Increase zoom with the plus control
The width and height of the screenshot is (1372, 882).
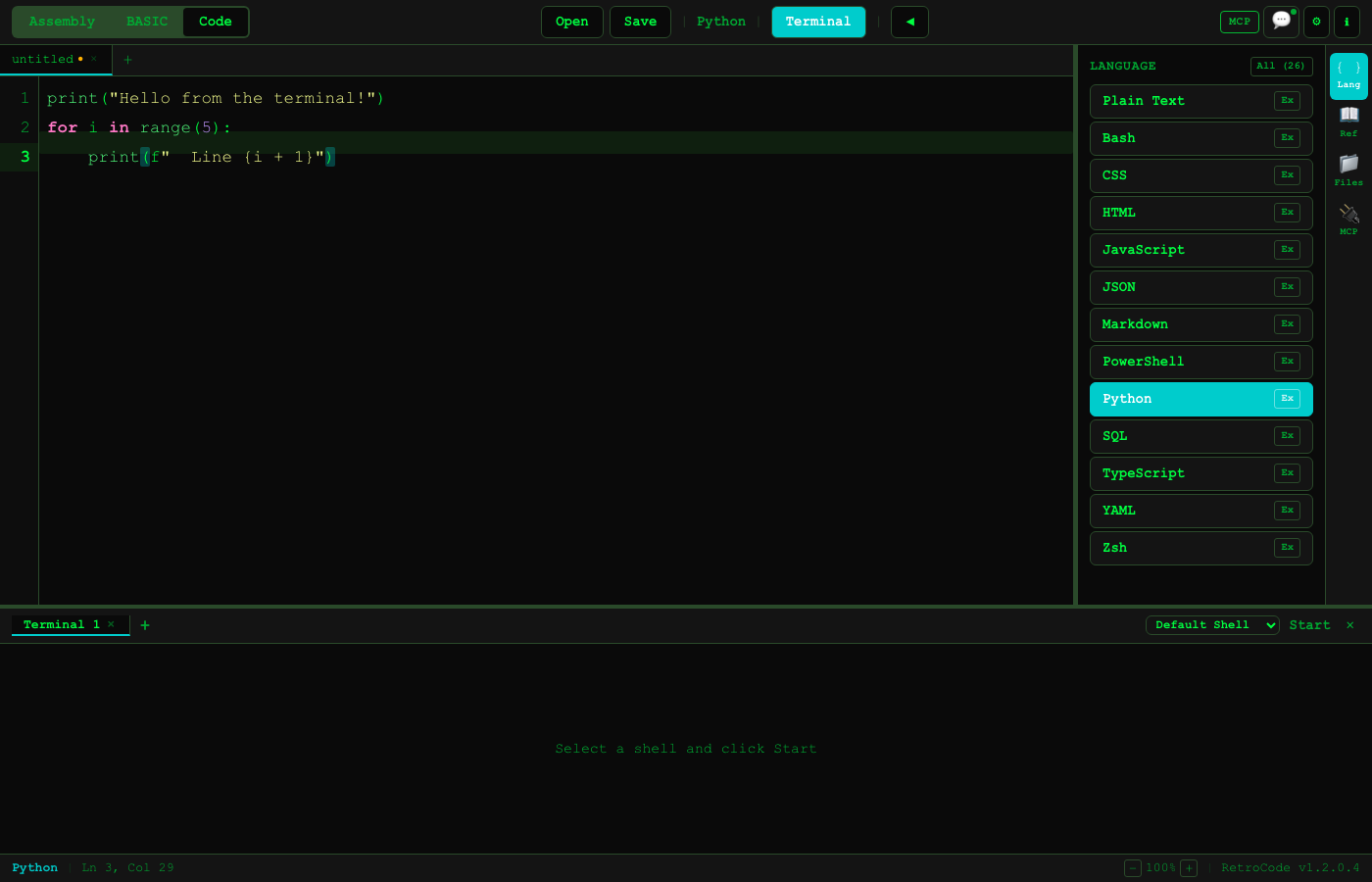pyautogui.click(x=1189, y=867)
